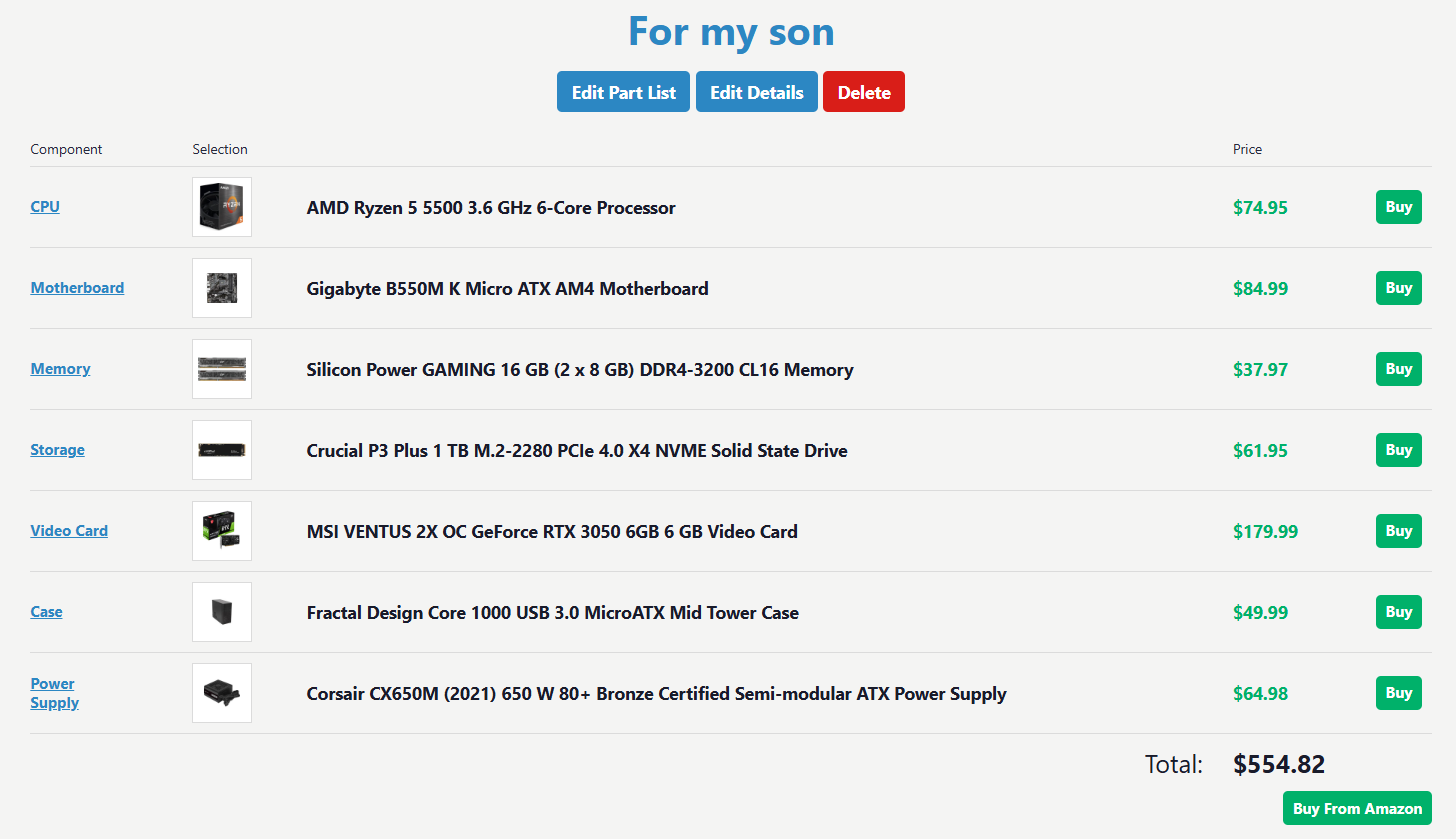Click the $74.95 CPU price
This screenshot has width=1456, height=839.
[x=1260, y=208]
